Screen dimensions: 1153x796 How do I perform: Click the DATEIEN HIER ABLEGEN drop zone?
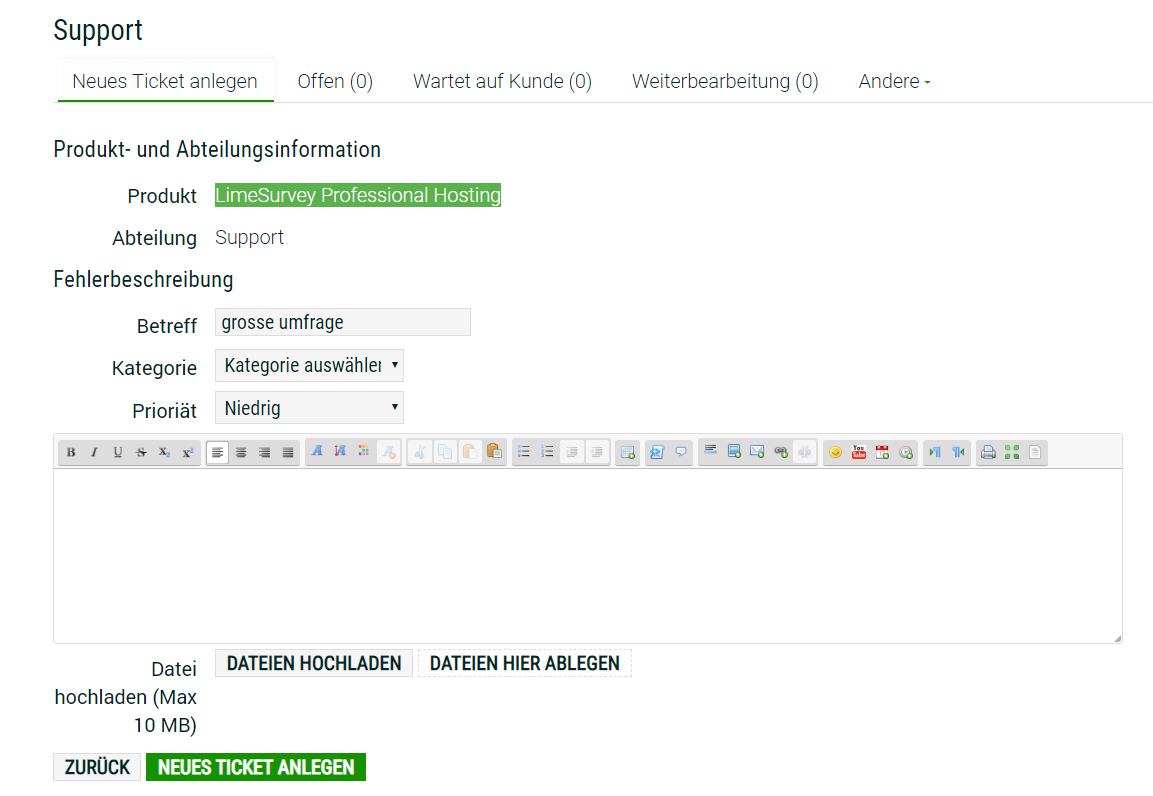525,663
